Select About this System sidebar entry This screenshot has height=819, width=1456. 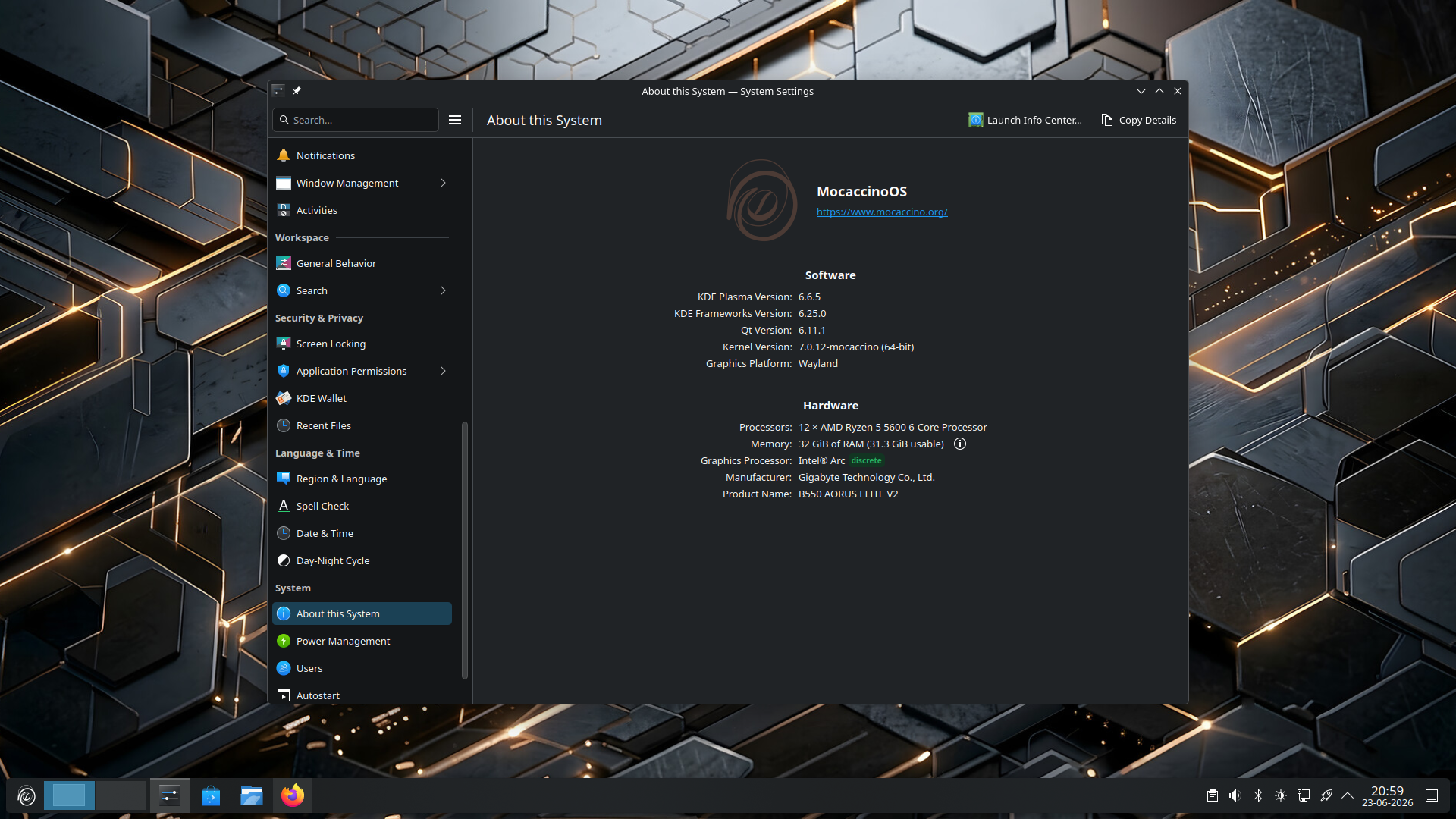[x=362, y=613]
